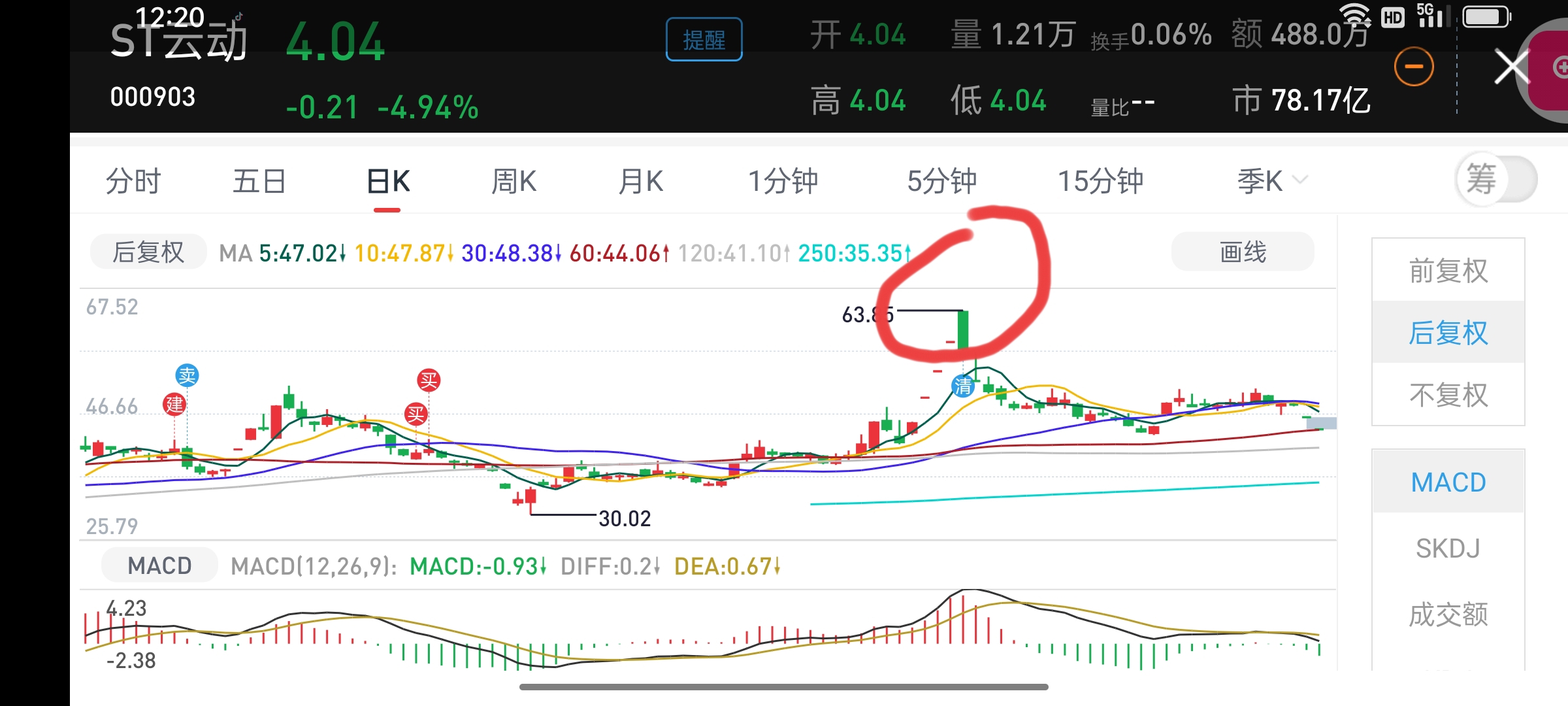Tap the Wi-Fi status icon
The height and width of the screenshot is (706, 1568).
tap(1354, 16)
